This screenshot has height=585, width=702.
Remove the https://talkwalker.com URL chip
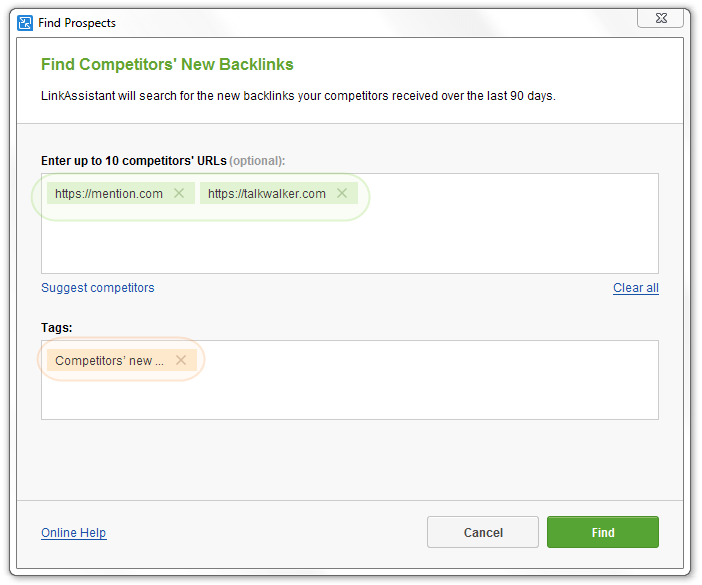coord(342,193)
